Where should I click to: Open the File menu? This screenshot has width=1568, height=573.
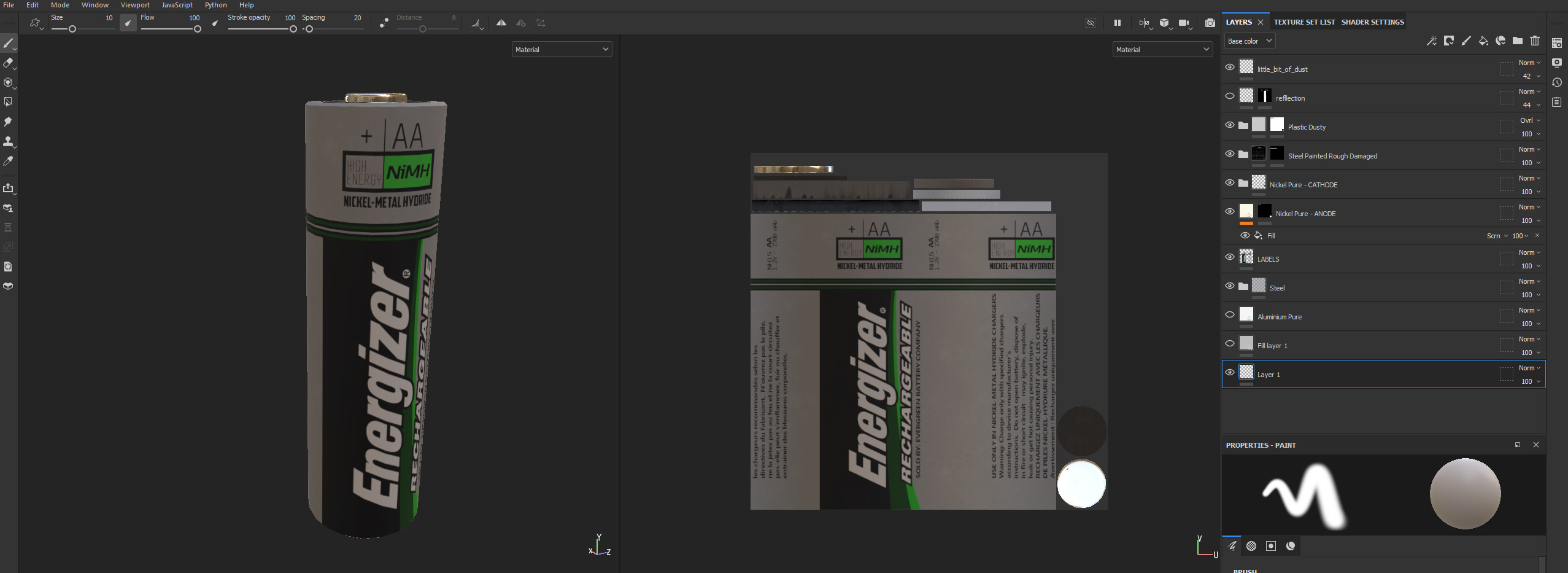click(9, 5)
